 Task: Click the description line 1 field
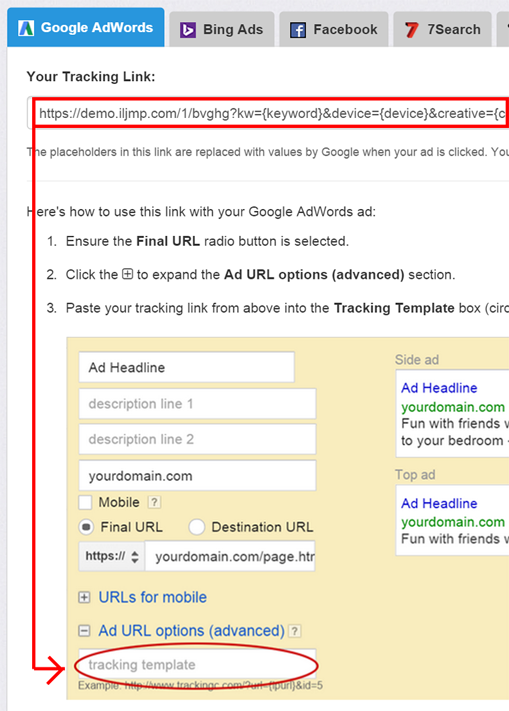click(x=197, y=403)
